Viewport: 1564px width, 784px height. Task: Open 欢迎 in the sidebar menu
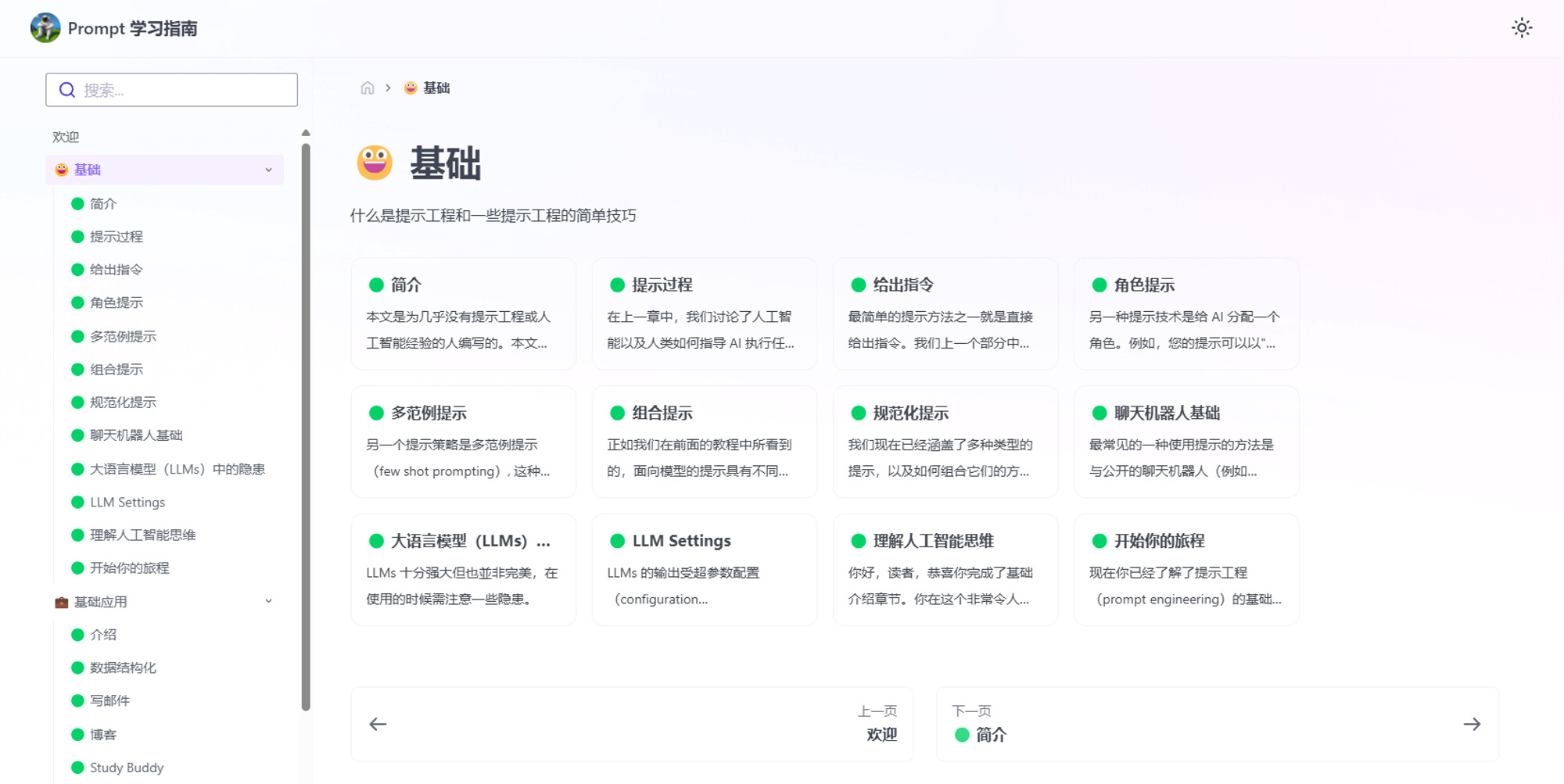point(66,137)
